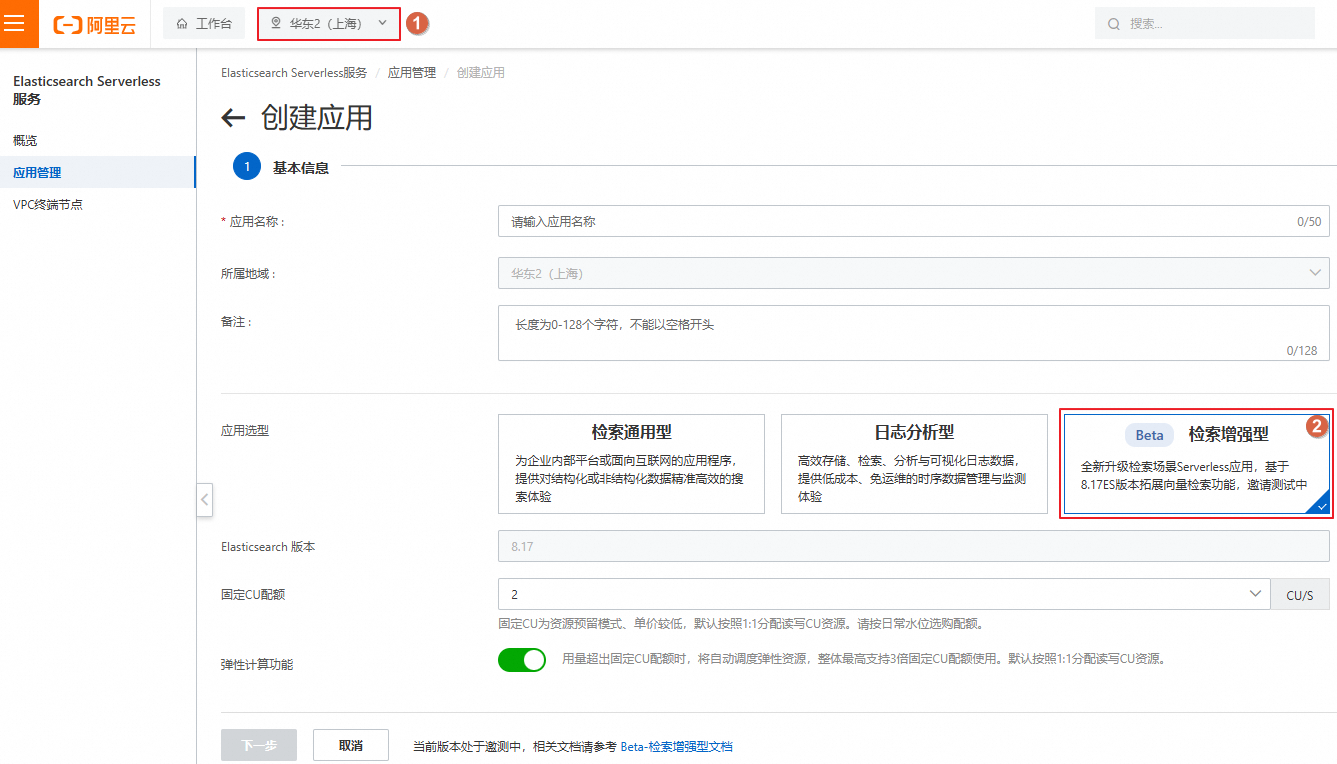Click the Alibaba Cloud logo
Image resolution: width=1337 pixels, height=764 pixels.
[94, 25]
